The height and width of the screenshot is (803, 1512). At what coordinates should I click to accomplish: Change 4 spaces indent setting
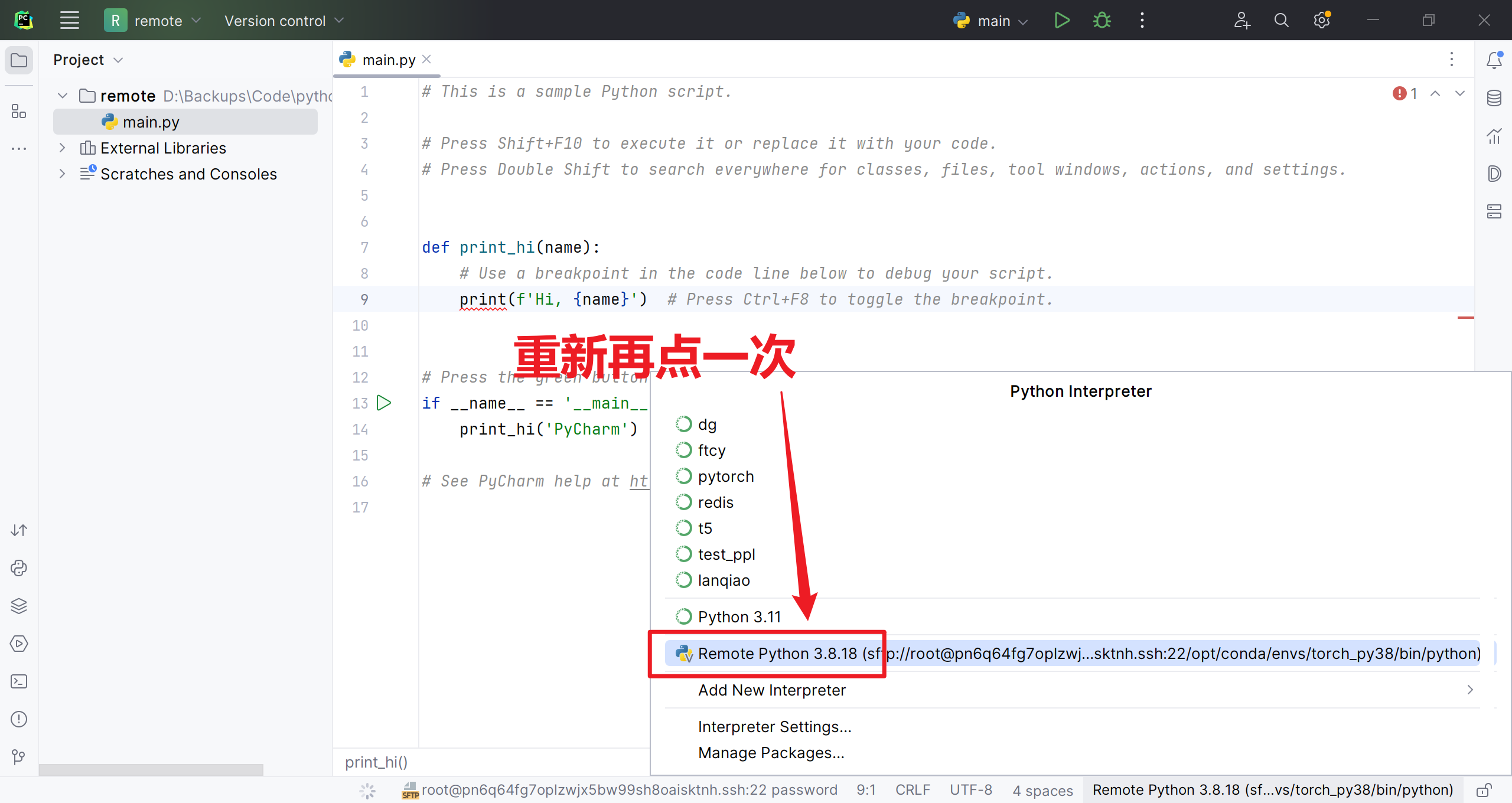point(1042,790)
